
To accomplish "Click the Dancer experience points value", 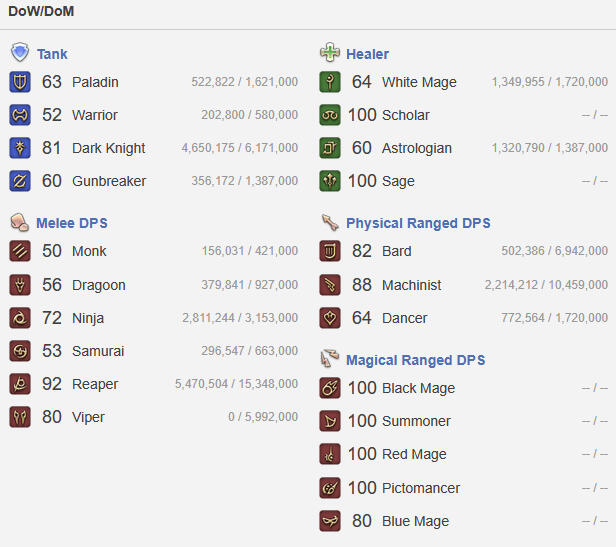I will 555,318.
